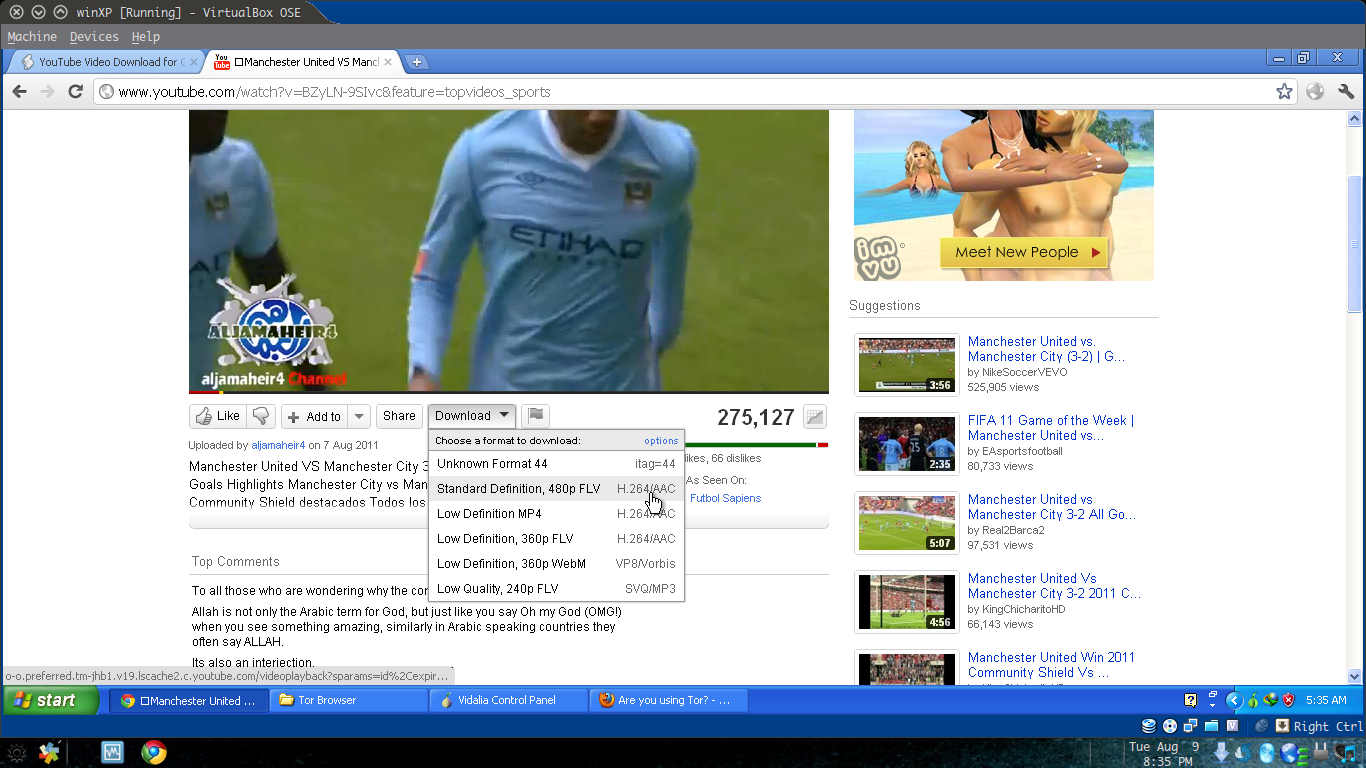Open a new browser tab
1366x768 pixels.
tap(417, 62)
